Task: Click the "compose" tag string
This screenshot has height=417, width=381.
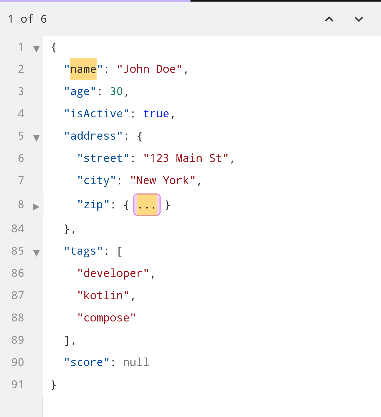Action: [x=106, y=318]
